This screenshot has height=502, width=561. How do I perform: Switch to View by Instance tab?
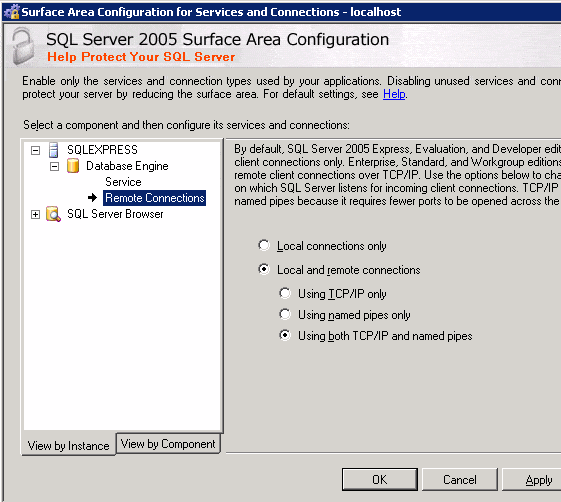(x=68, y=446)
